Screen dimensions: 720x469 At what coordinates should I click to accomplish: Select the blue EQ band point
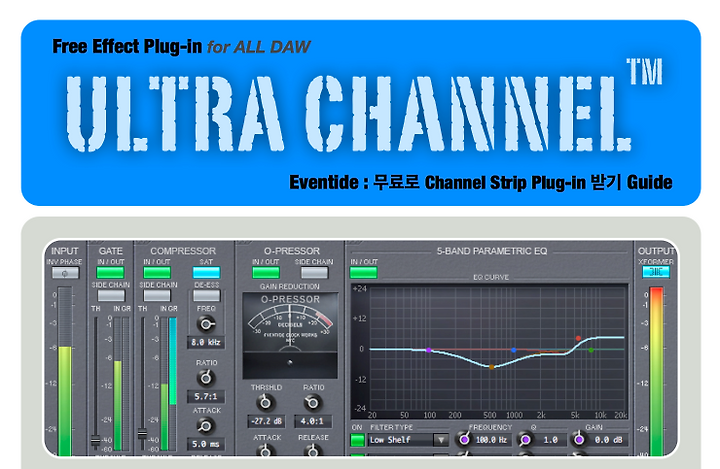514,350
